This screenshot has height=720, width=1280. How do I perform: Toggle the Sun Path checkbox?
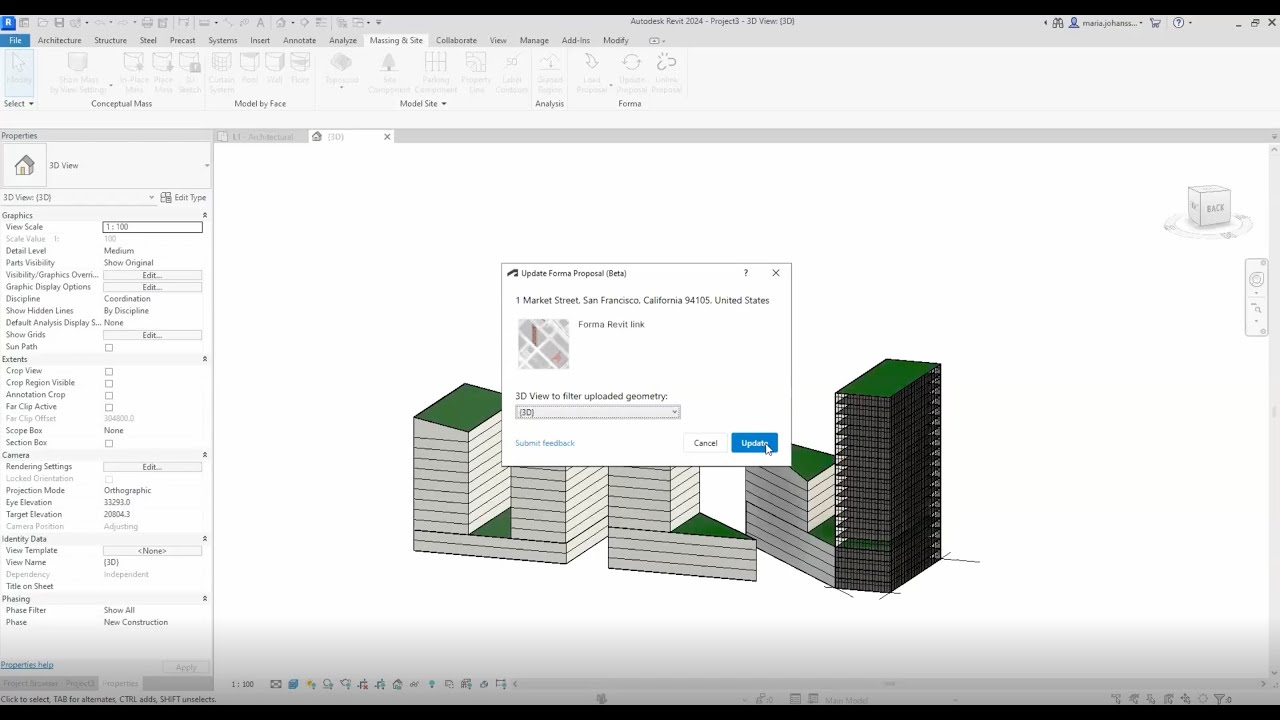(109, 347)
